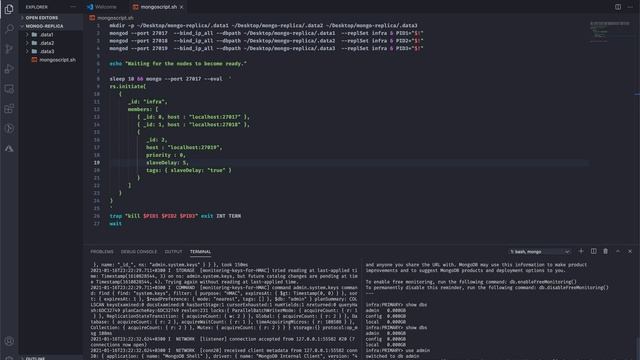Viewport: 640px width, 360px height.
Task: Open the Source Control view
Action: pos(9,49)
